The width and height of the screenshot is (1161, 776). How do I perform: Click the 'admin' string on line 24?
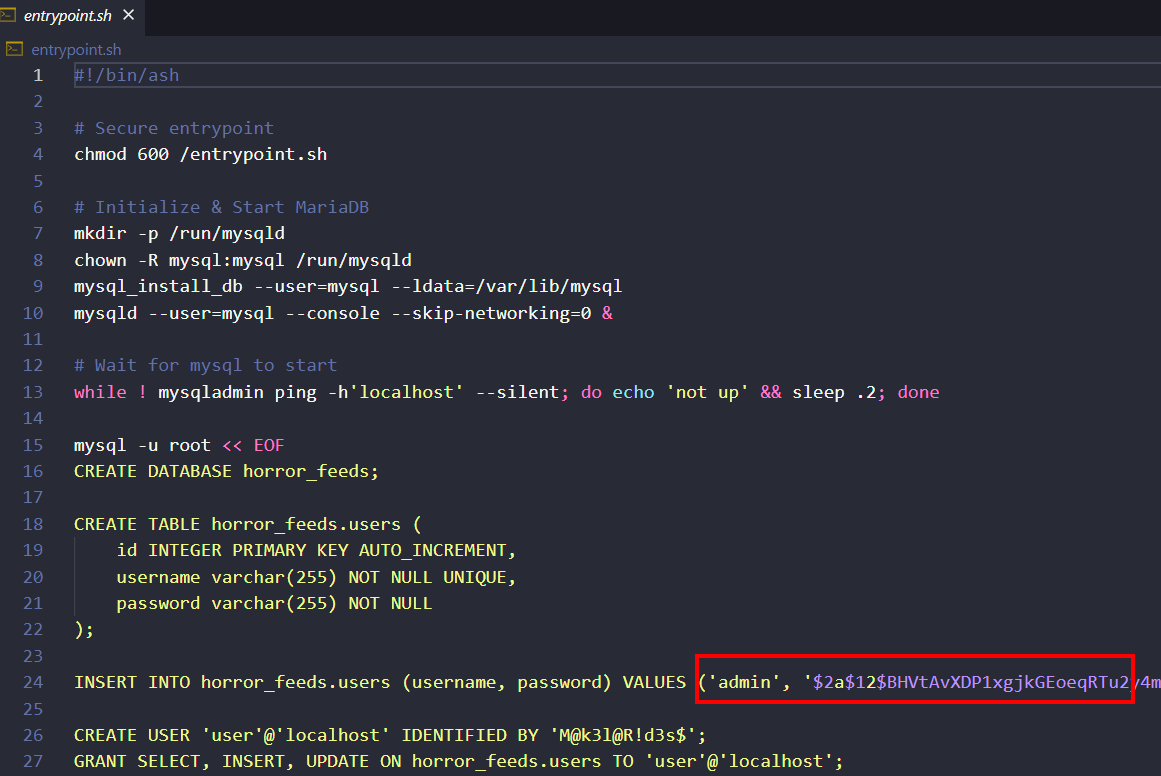point(745,682)
